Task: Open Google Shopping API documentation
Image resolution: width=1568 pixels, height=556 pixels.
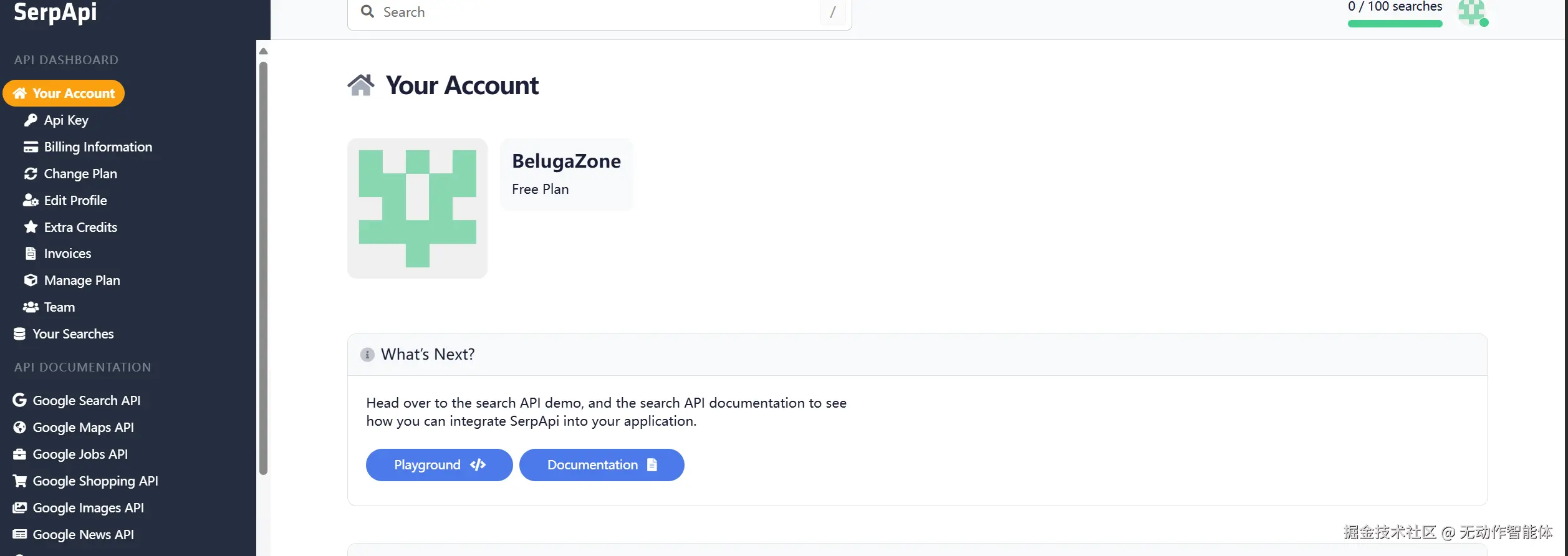Action: (95, 481)
